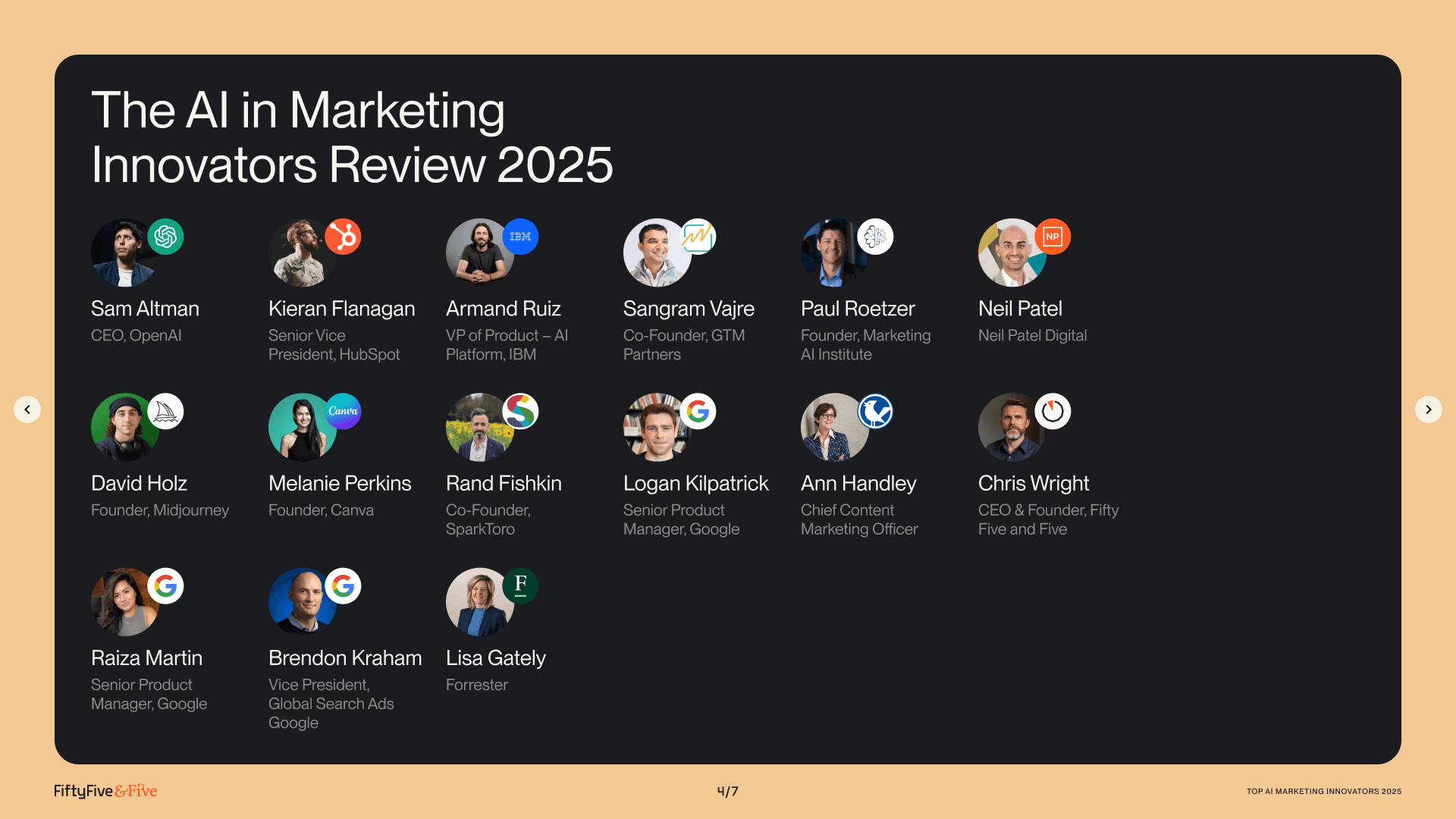Click the NP logo beside Neil Patel

1053,237
